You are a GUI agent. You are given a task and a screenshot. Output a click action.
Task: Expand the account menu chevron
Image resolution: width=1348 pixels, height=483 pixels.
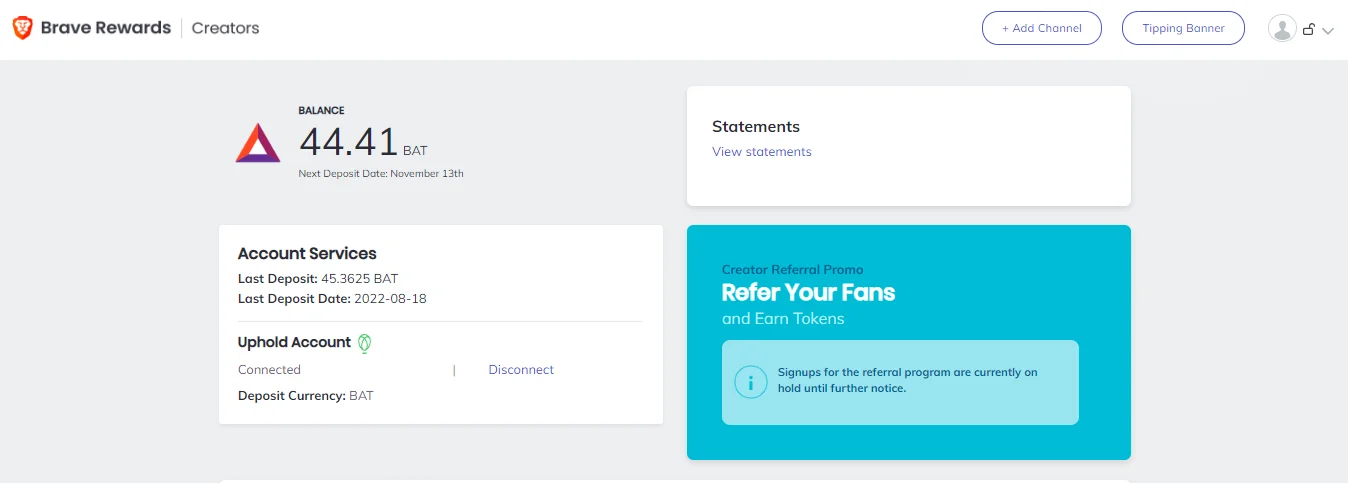1328,31
